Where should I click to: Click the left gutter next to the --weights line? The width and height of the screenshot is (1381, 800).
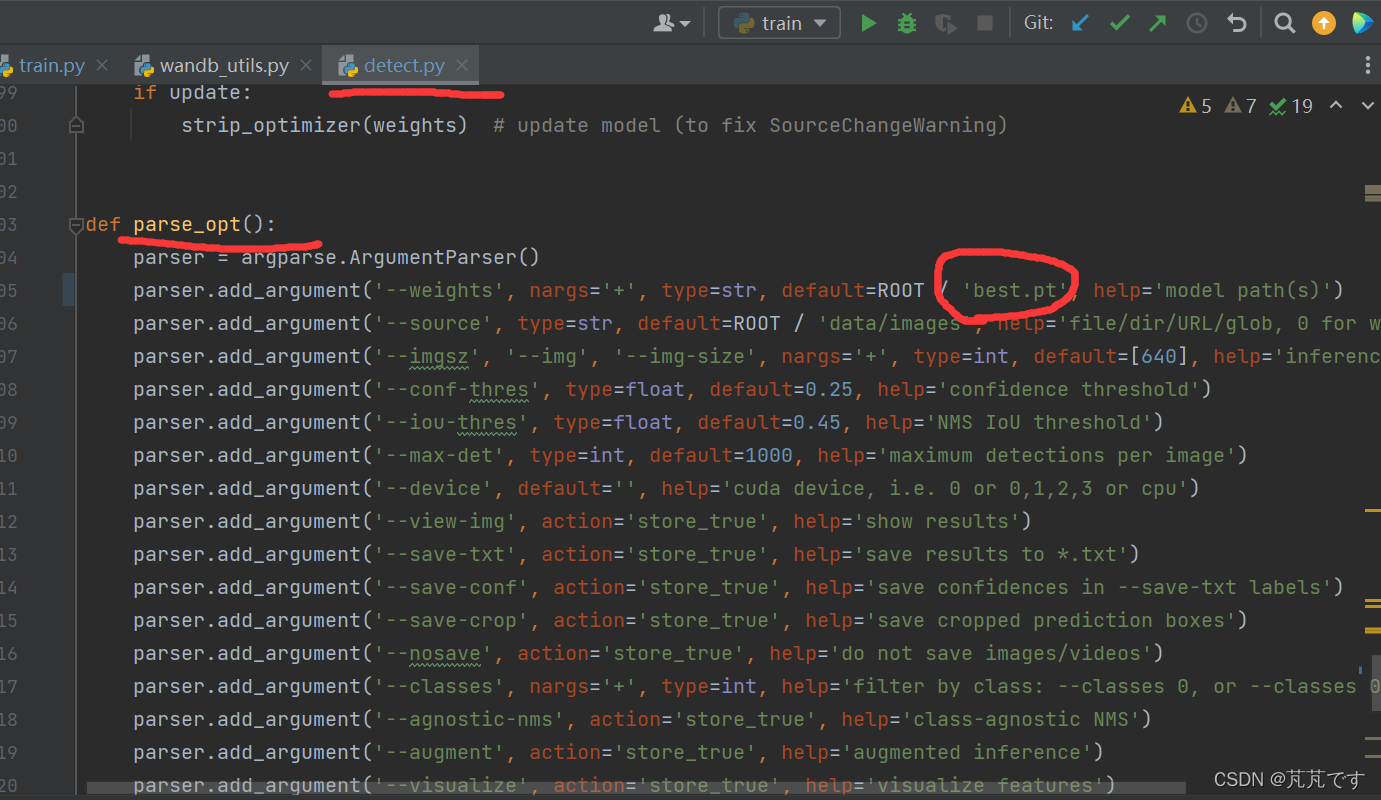[x=68, y=291]
